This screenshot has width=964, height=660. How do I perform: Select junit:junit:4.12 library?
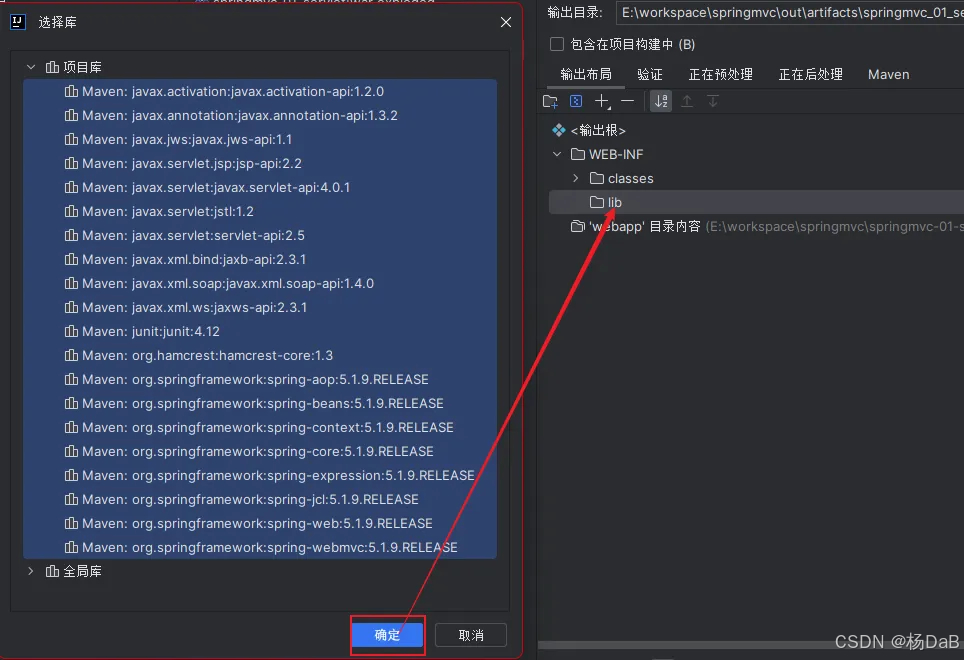(x=259, y=331)
